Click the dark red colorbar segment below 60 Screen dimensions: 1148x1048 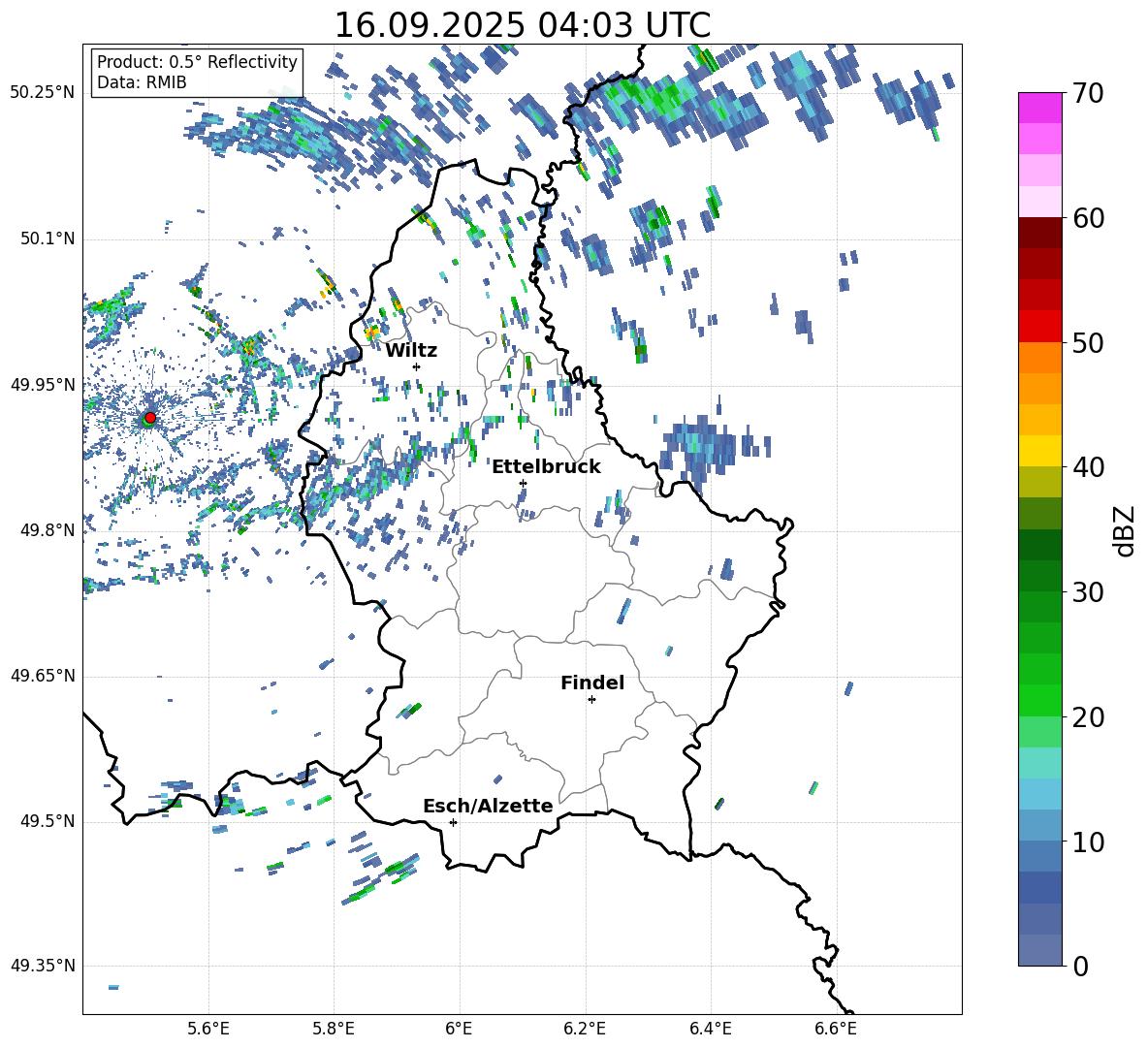pos(1039,233)
